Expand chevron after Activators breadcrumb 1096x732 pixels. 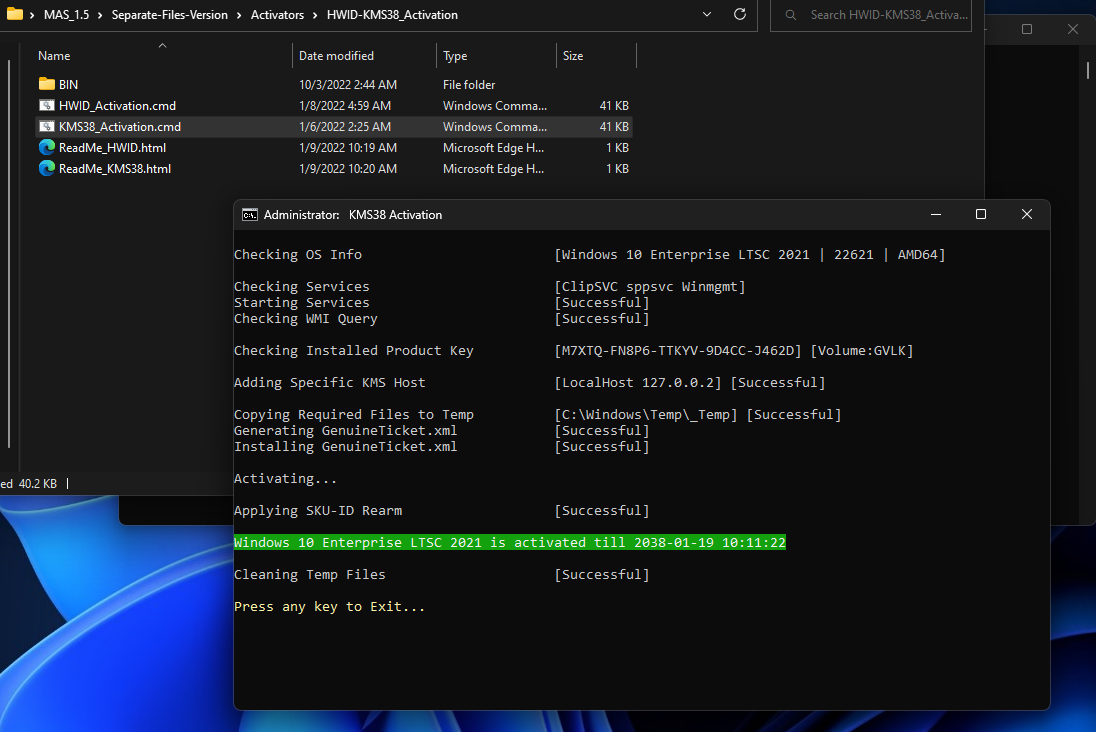tap(315, 15)
